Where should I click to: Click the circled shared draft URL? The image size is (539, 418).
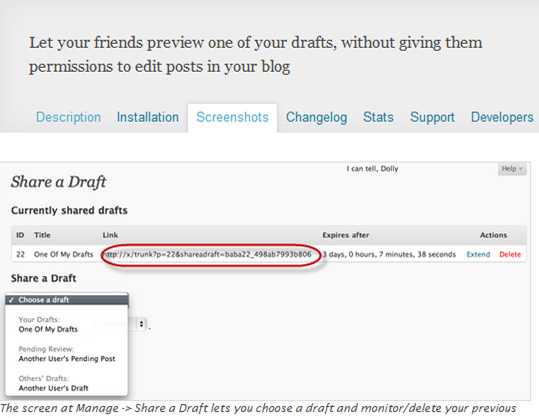(x=209, y=254)
